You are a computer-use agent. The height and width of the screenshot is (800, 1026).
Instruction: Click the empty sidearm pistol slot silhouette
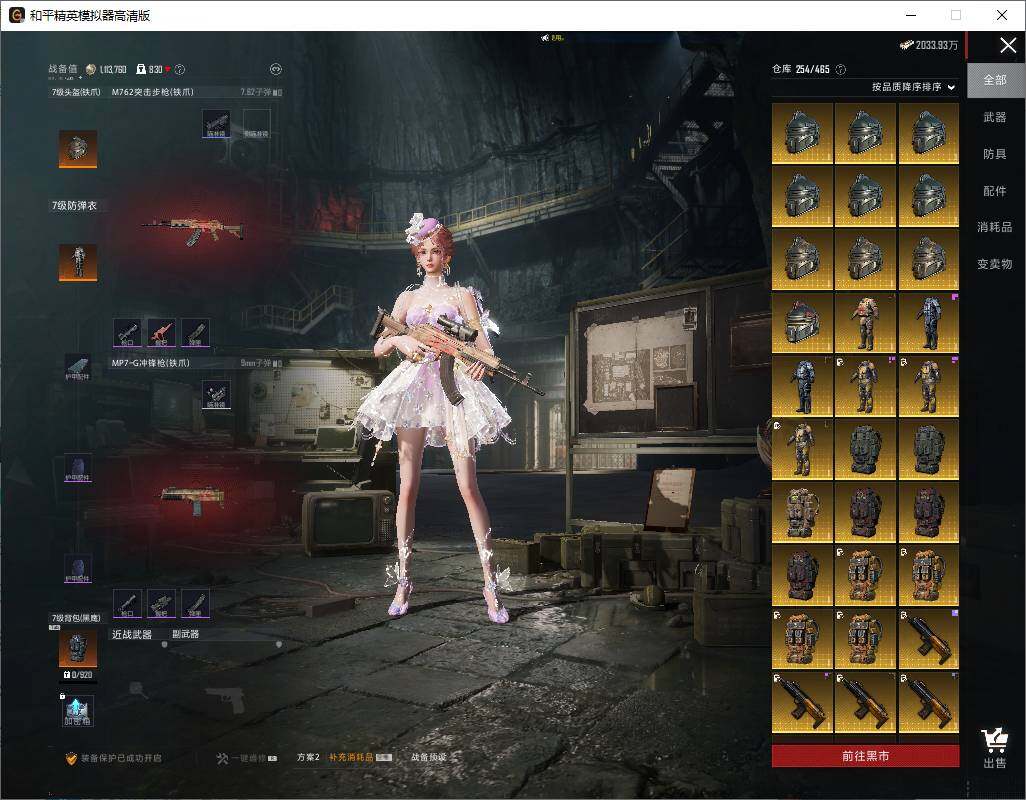pyautogui.click(x=226, y=701)
